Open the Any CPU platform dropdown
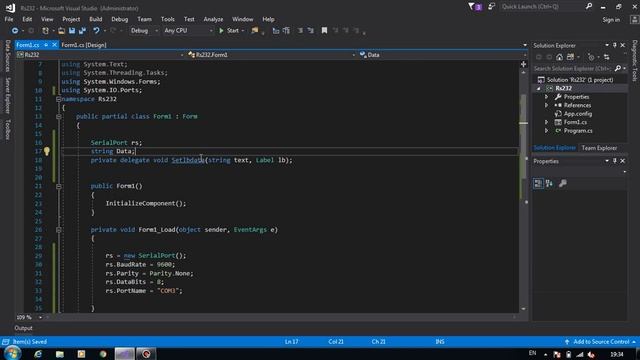This screenshot has height=360, width=640. pos(188,31)
